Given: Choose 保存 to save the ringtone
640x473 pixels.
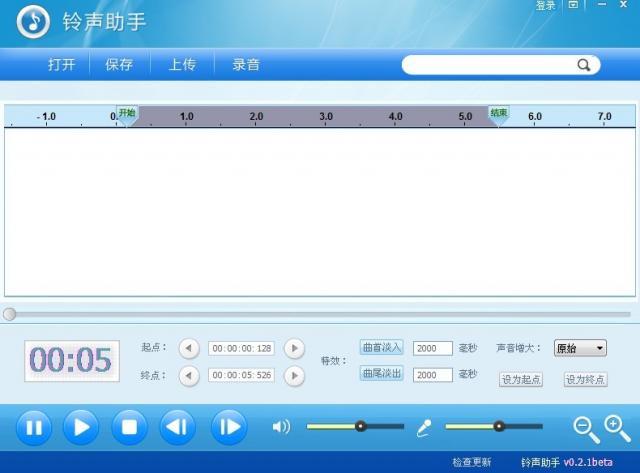Looking at the screenshot, I should 119,64.
